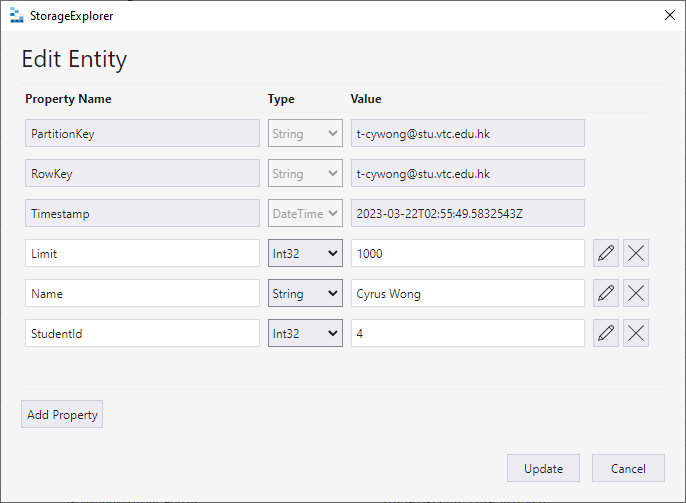Click the Limit value field showing 1000
Viewport: 686px width, 503px height.
(467, 253)
